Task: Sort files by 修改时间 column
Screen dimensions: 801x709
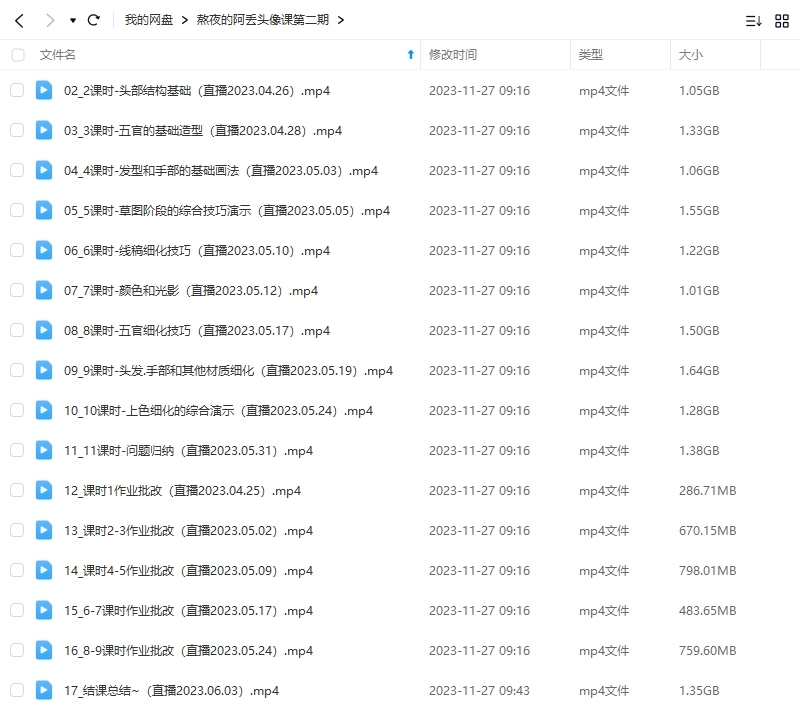Action: [453, 55]
